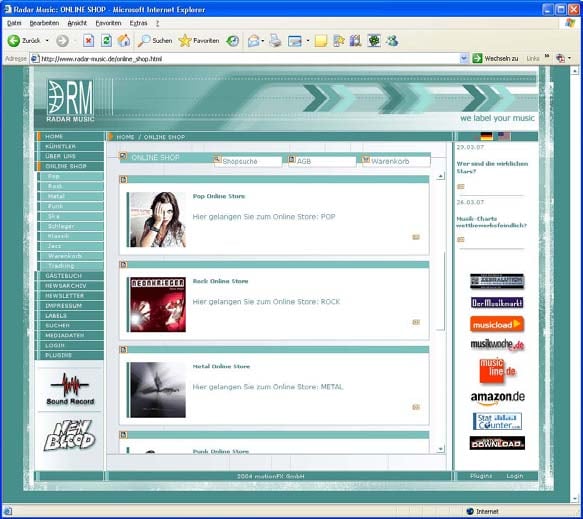Open Metal category in sidebar
Image resolution: width=583 pixels, height=519 pixels.
[71, 196]
